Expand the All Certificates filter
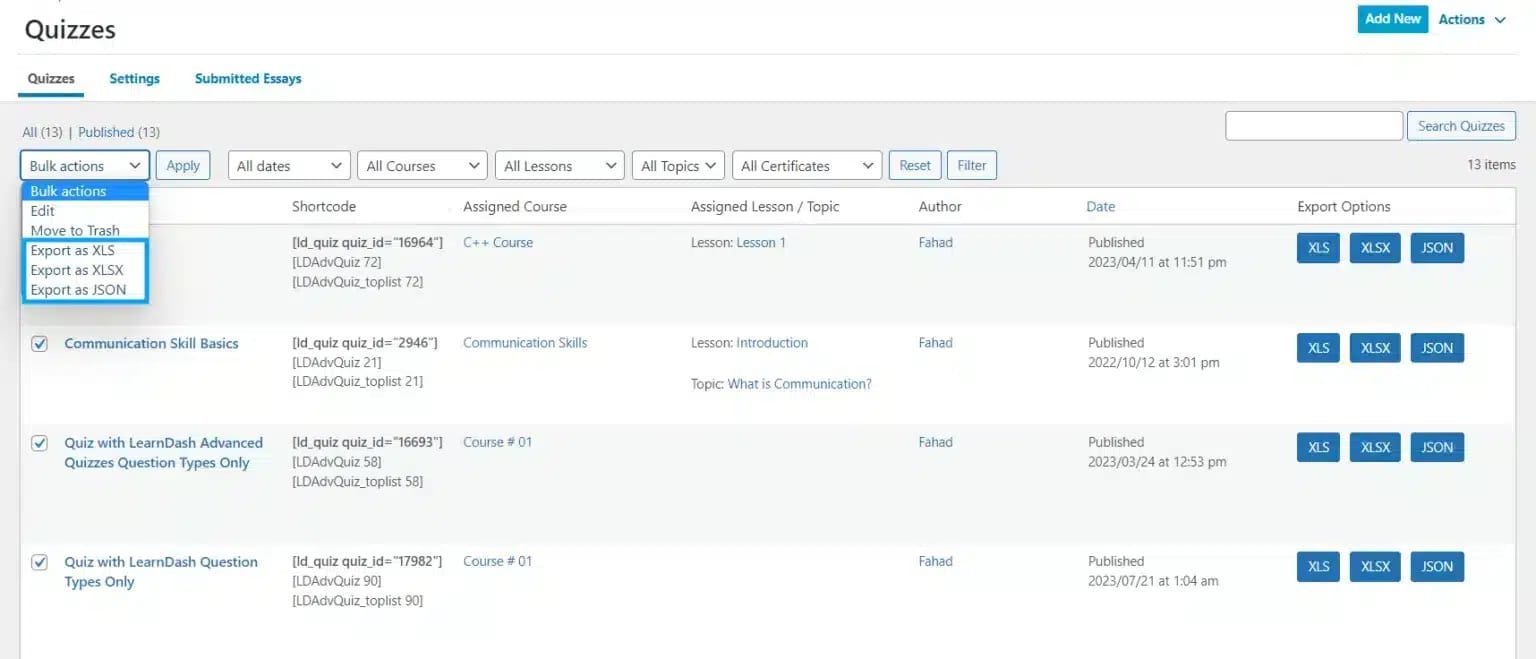This screenshot has height=659, width=1536. pyautogui.click(x=806, y=165)
